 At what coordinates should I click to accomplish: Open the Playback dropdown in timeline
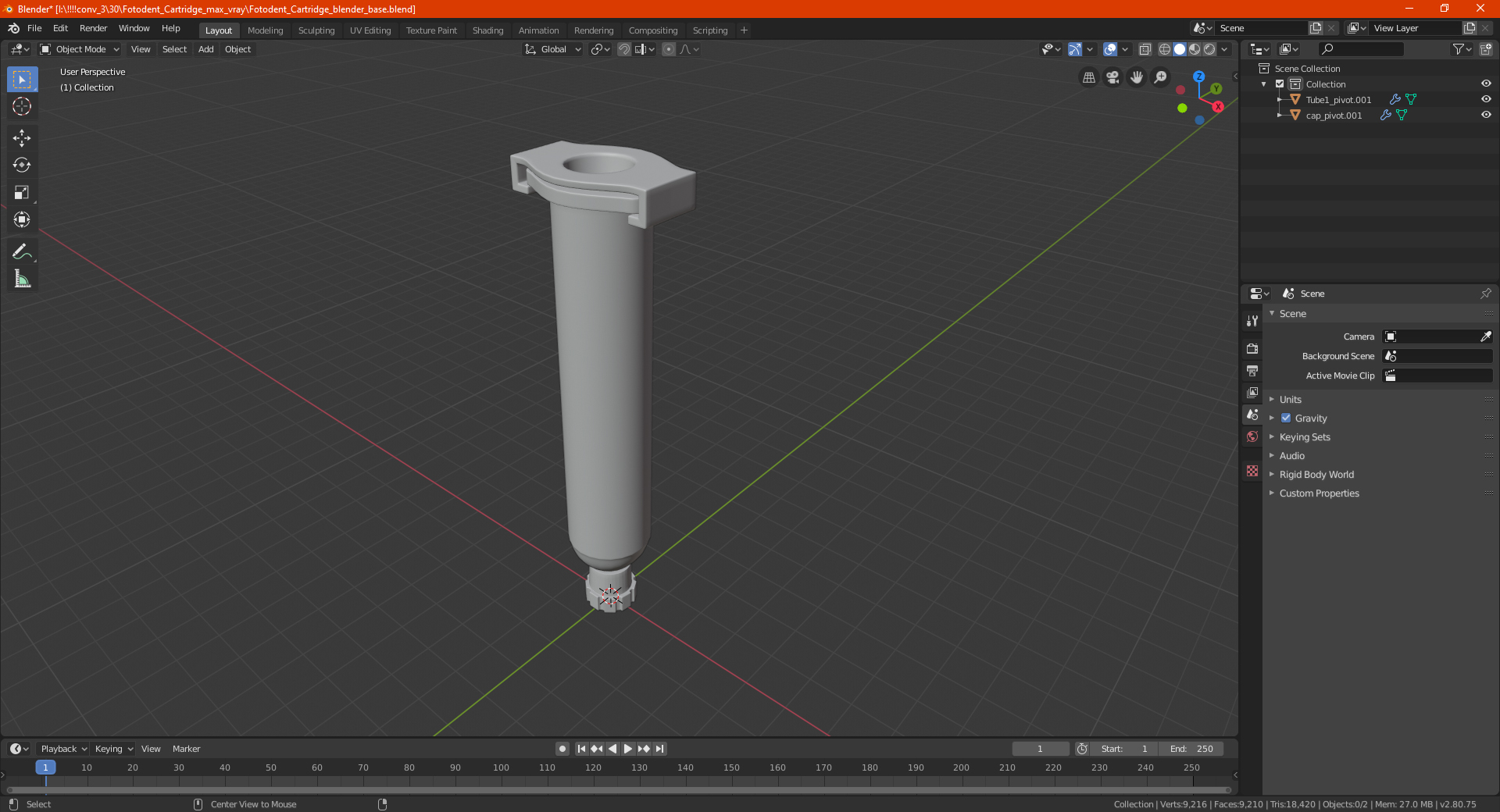click(63, 749)
